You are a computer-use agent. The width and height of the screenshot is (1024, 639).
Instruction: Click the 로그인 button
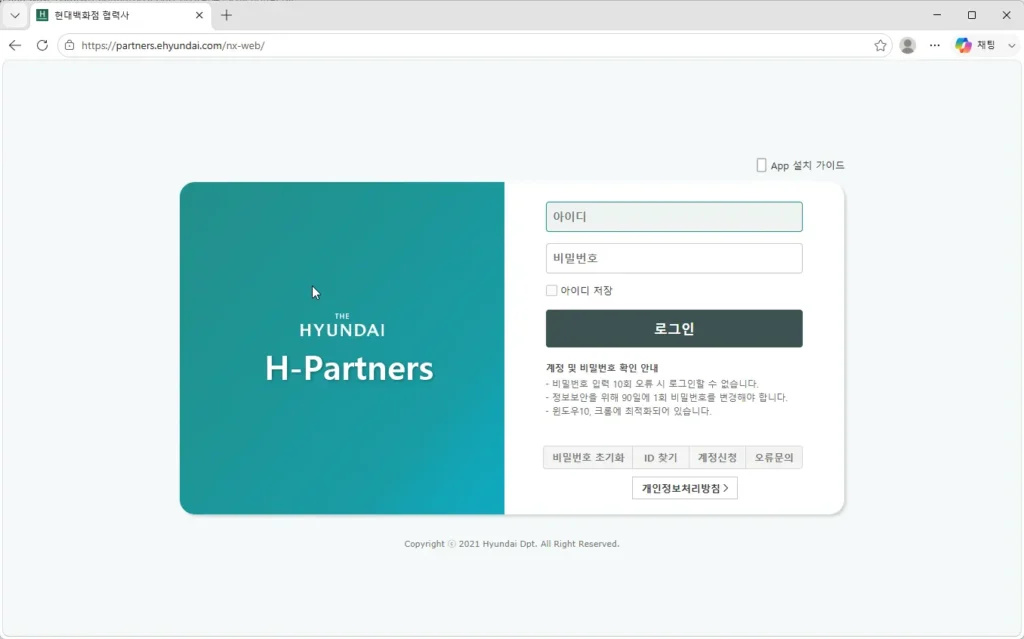tap(674, 329)
